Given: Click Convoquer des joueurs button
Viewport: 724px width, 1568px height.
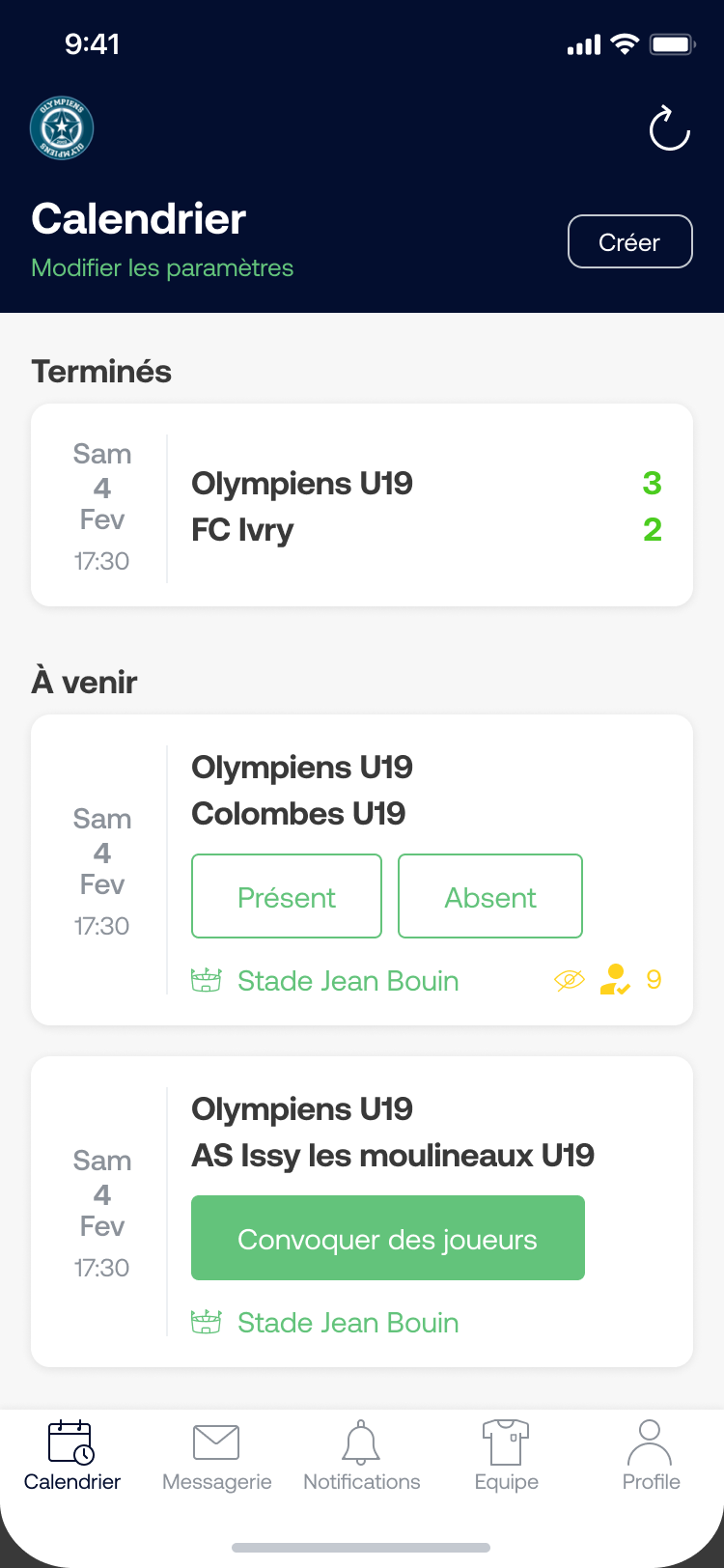Looking at the screenshot, I should point(388,1238).
